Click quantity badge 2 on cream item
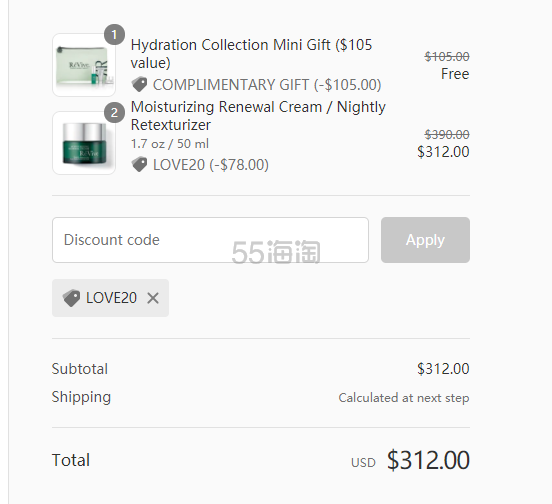The image size is (552, 504). tap(114, 113)
